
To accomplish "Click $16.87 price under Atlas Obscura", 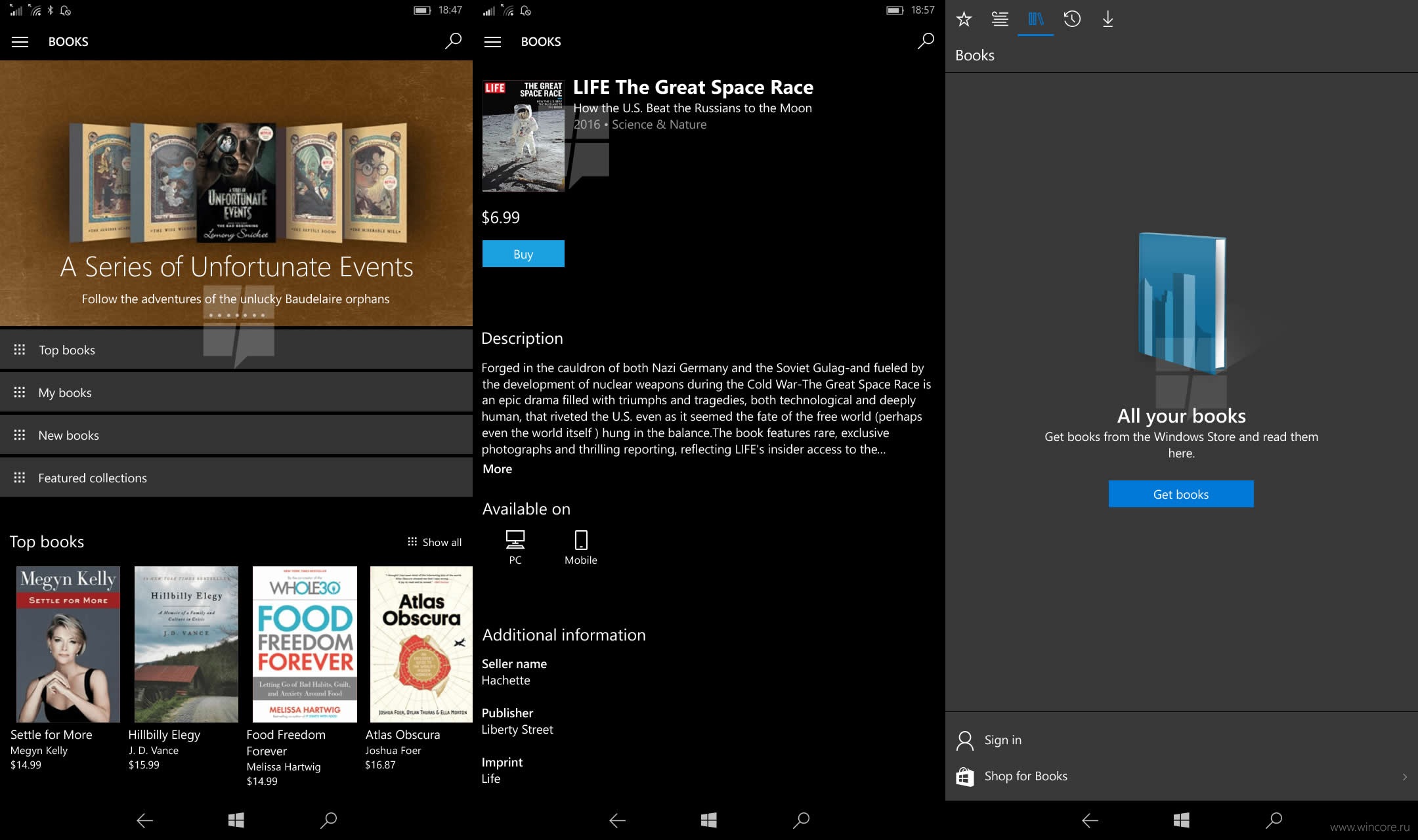I will (x=380, y=765).
